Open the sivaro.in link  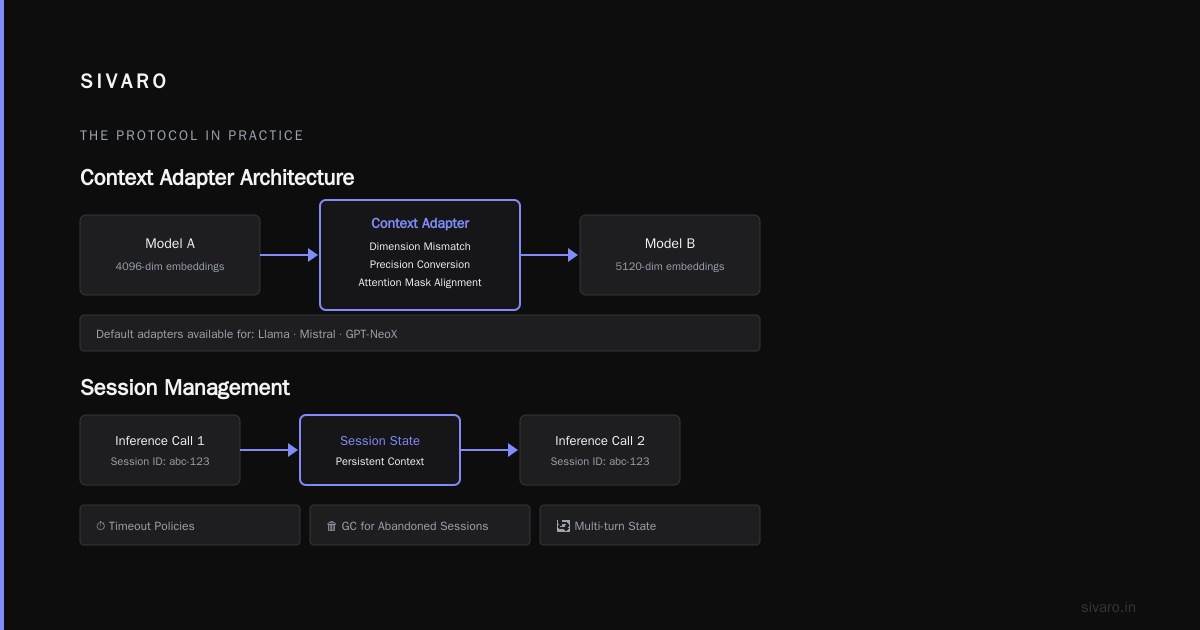[x=1108, y=607]
